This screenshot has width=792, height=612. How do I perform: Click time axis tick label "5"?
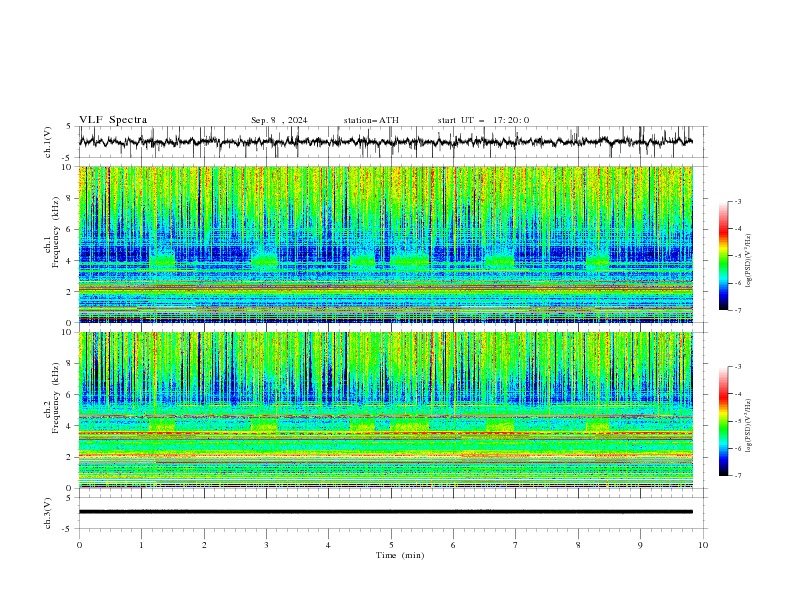pyautogui.click(x=391, y=545)
